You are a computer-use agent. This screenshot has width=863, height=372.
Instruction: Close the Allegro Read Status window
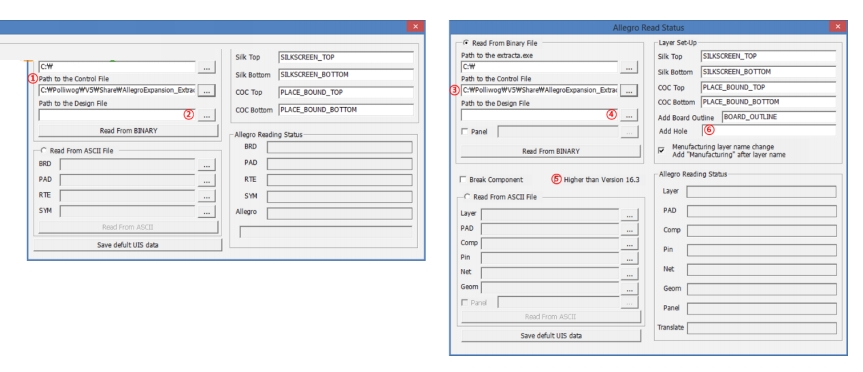(x=838, y=26)
